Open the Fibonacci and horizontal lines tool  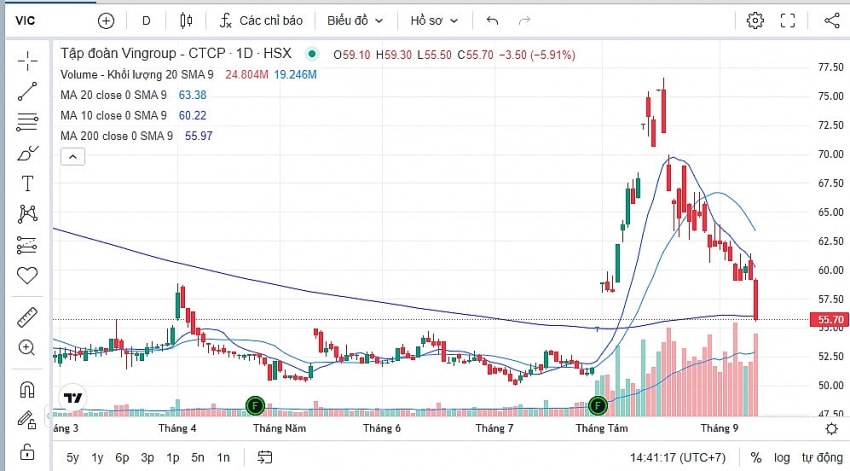[27, 122]
